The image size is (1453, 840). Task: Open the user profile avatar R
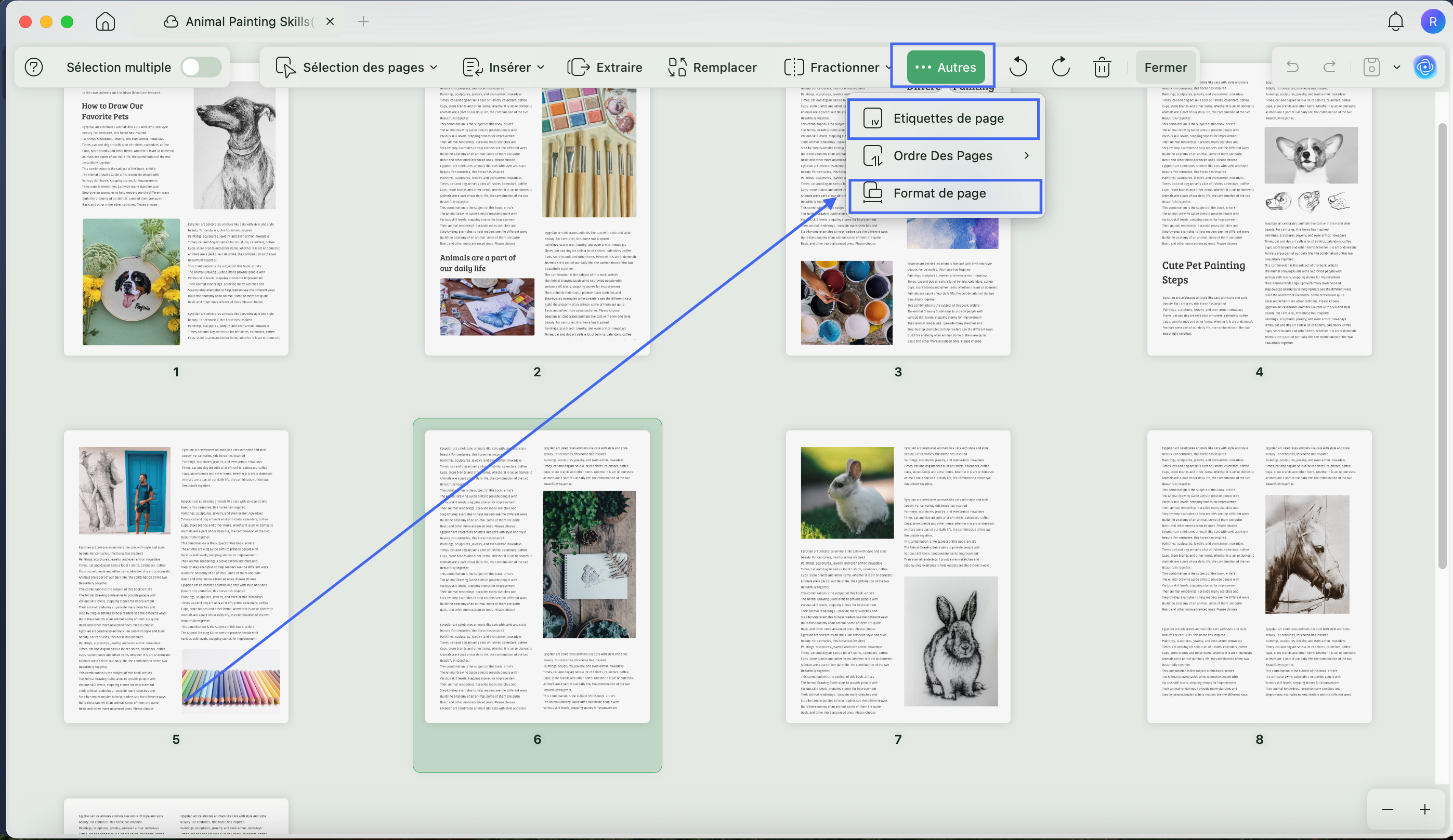(1432, 22)
